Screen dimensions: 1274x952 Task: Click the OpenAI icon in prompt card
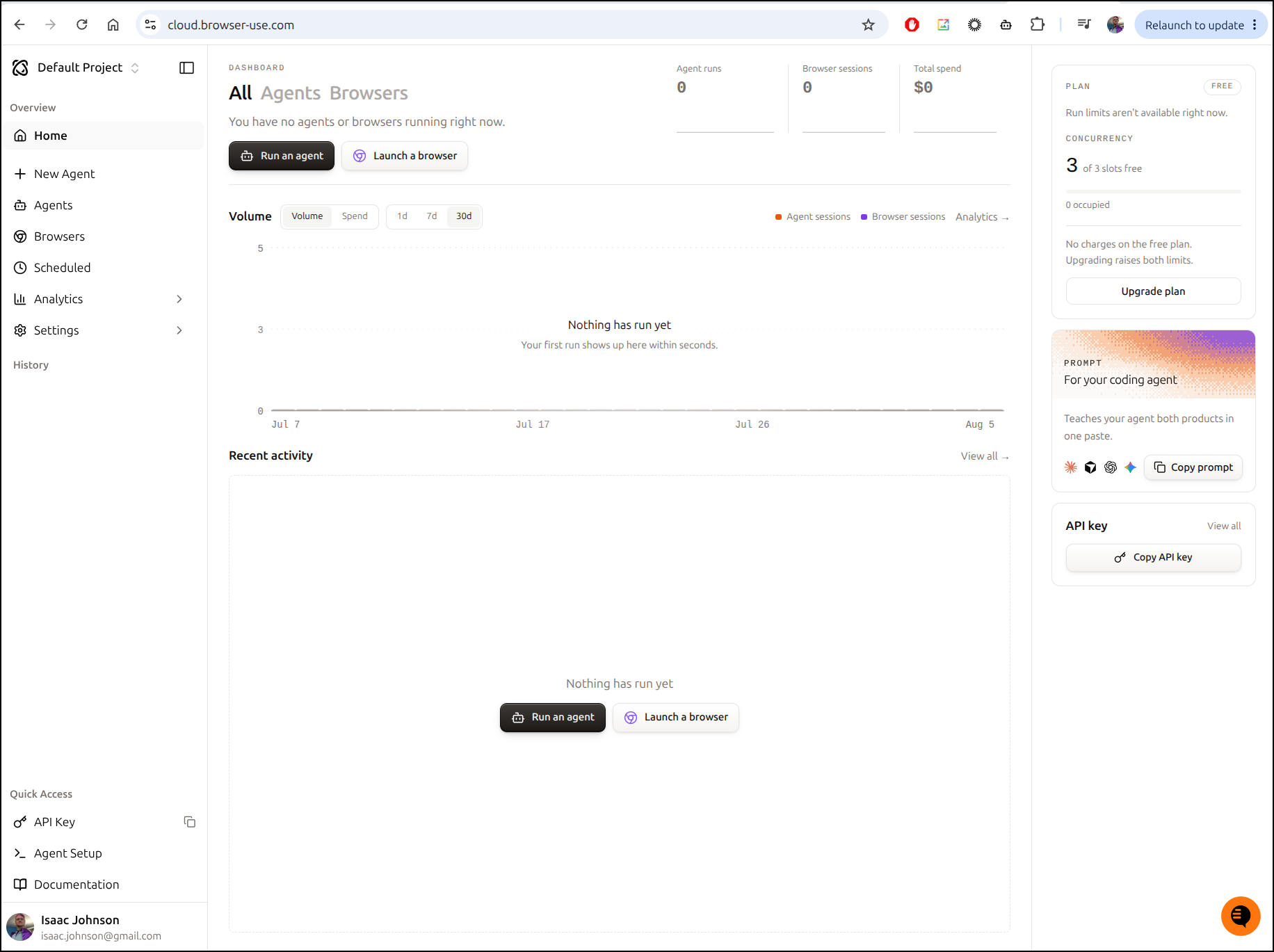click(1111, 467)
